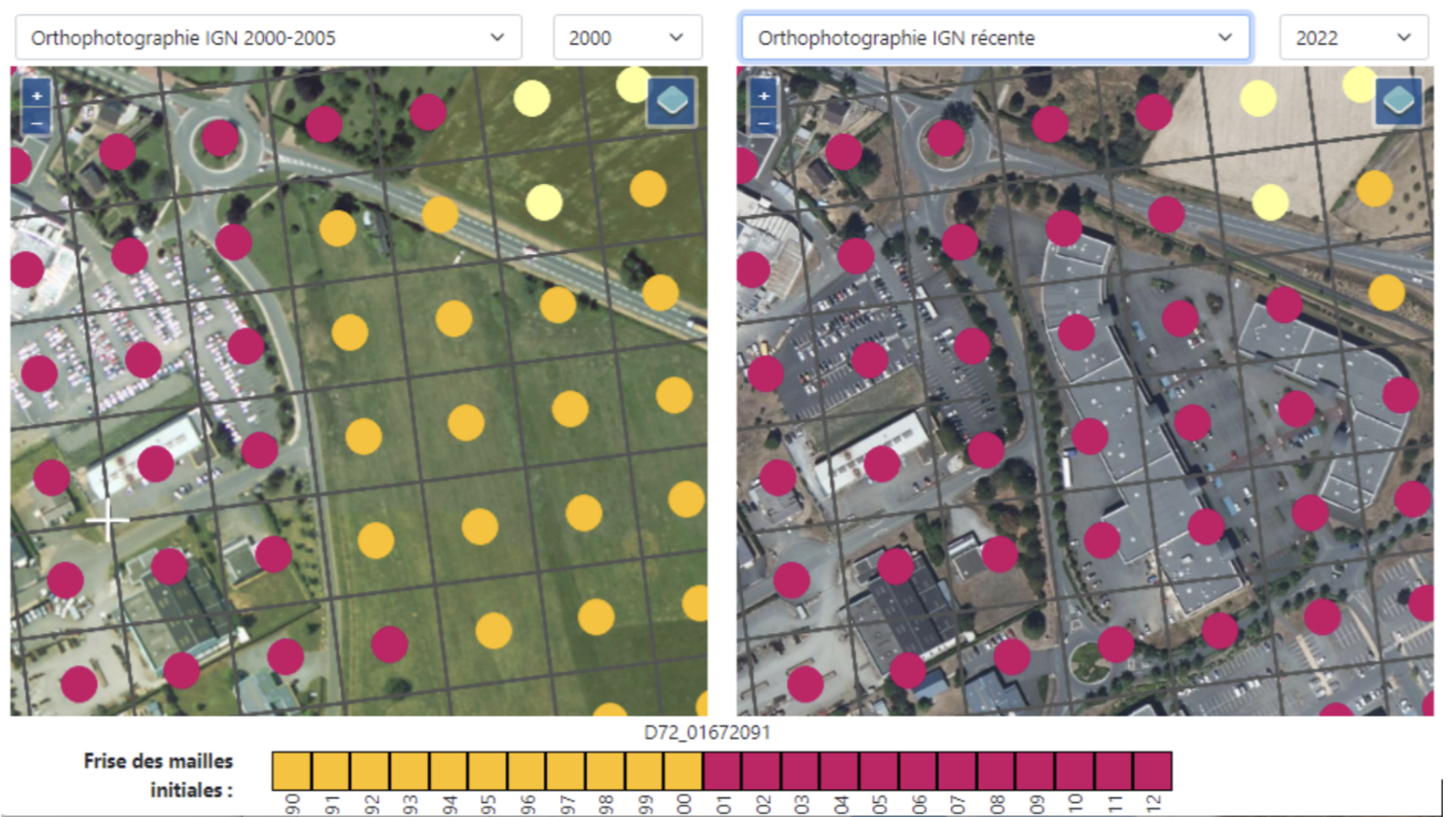Select year 06 cell in frise

point(918,771)
